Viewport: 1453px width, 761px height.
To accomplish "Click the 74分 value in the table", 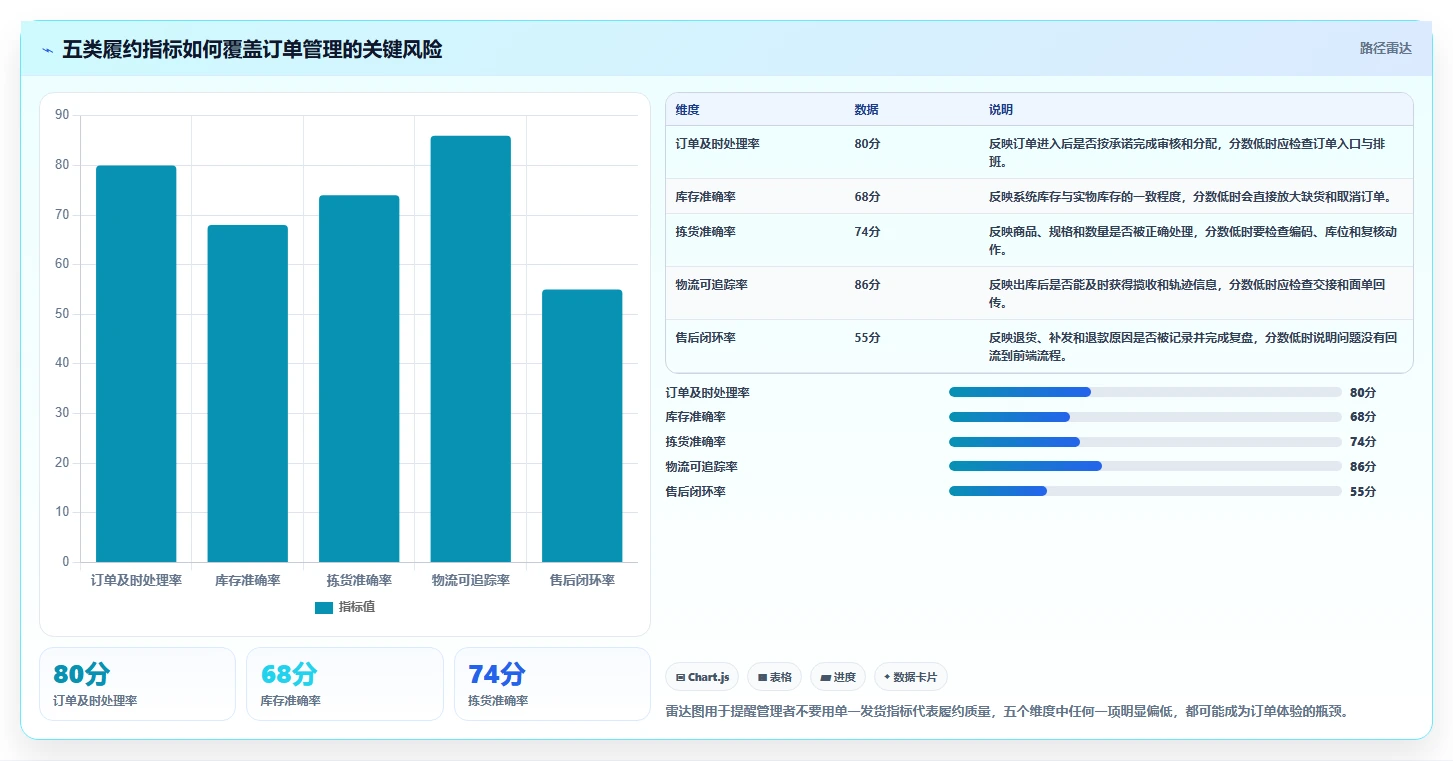I will coord(867,232).
